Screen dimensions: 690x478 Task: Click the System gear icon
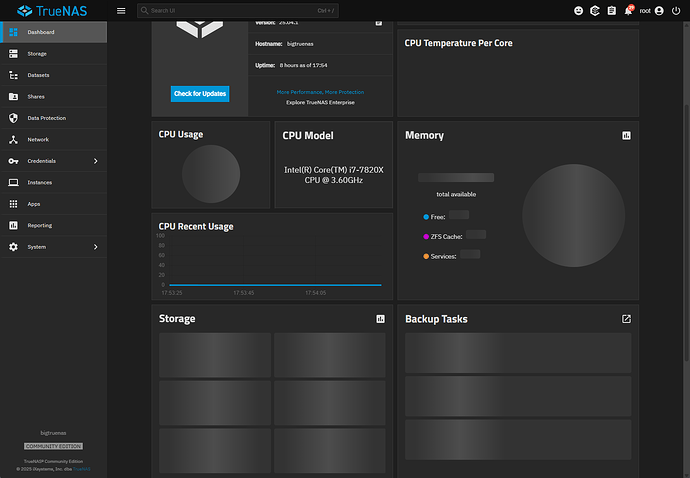click(14, 247)
